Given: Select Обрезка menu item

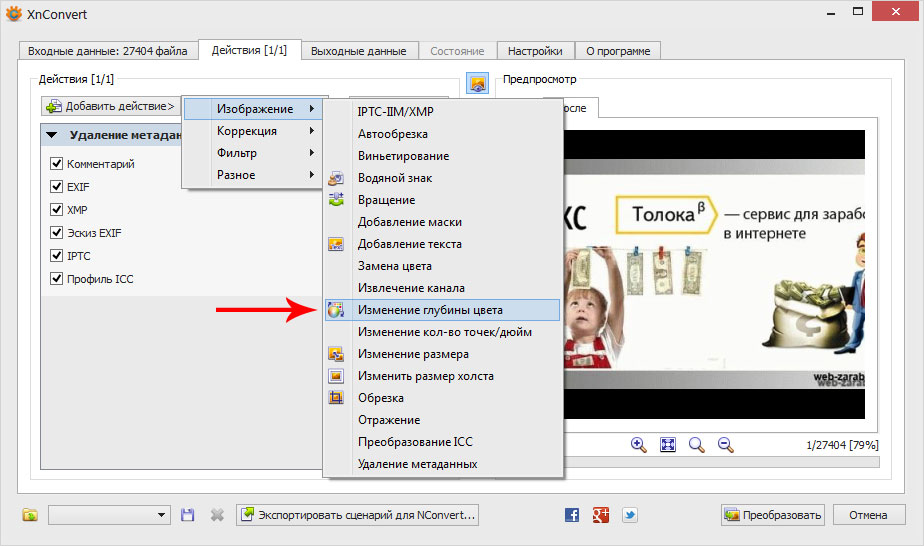Looking at the screenshot, I should click(442, 398).
